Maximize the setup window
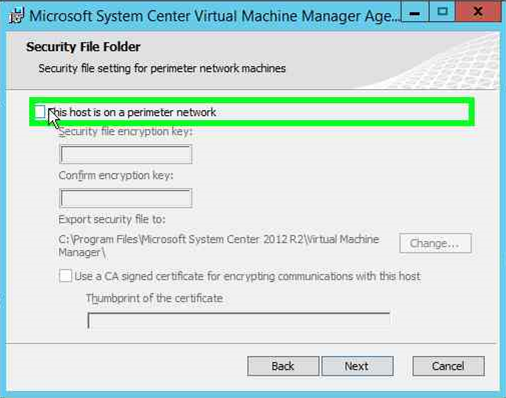 pyautogui.click(x=442, y=12)
